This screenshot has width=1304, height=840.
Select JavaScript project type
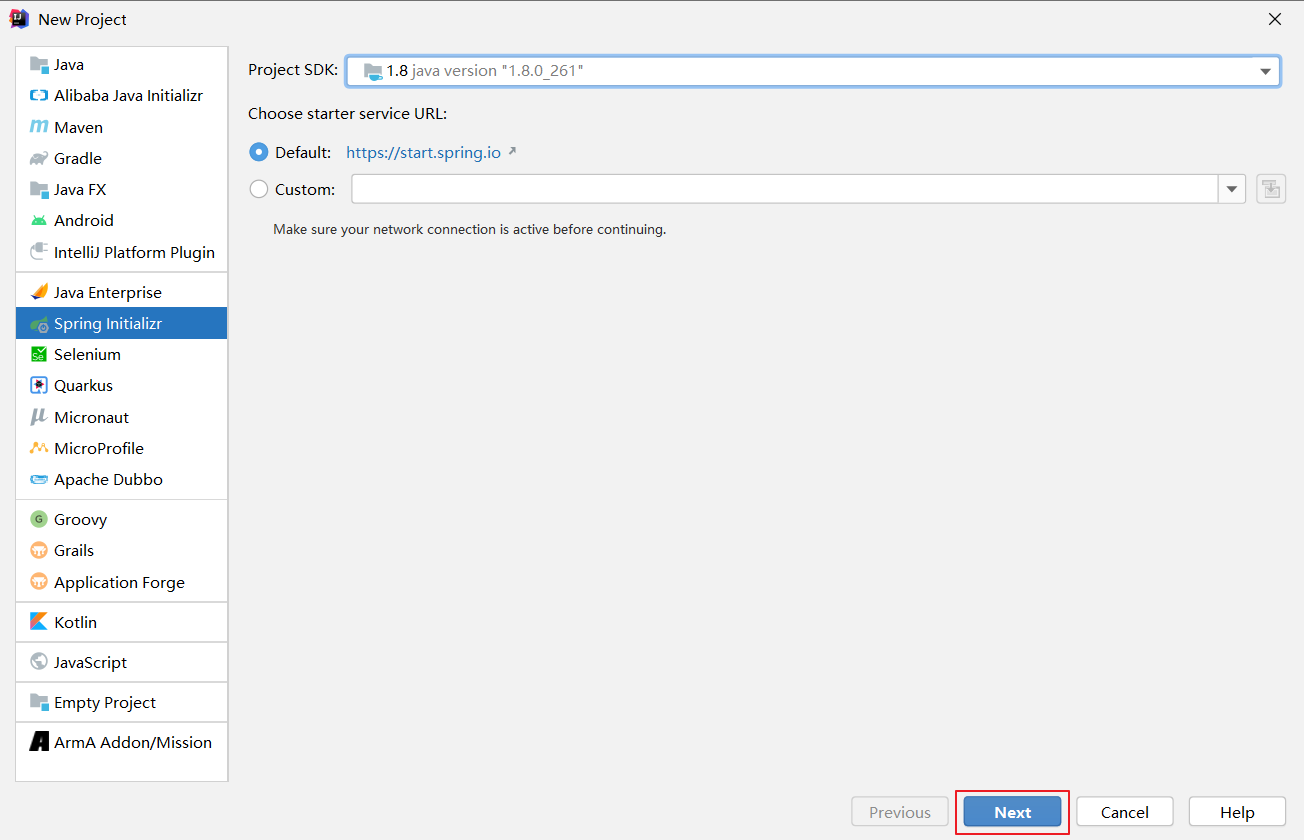click(122, 662)
